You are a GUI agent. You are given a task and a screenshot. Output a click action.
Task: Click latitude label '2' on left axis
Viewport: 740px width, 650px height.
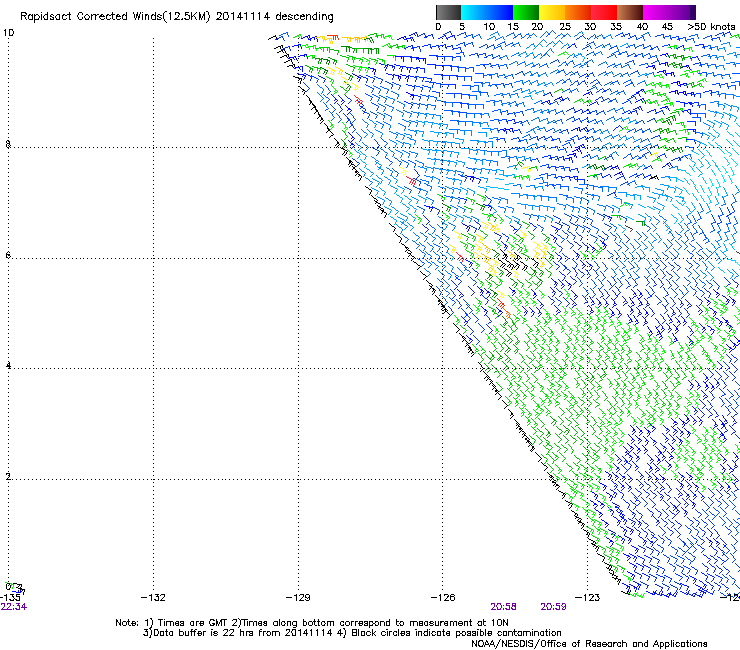point(8,476)
